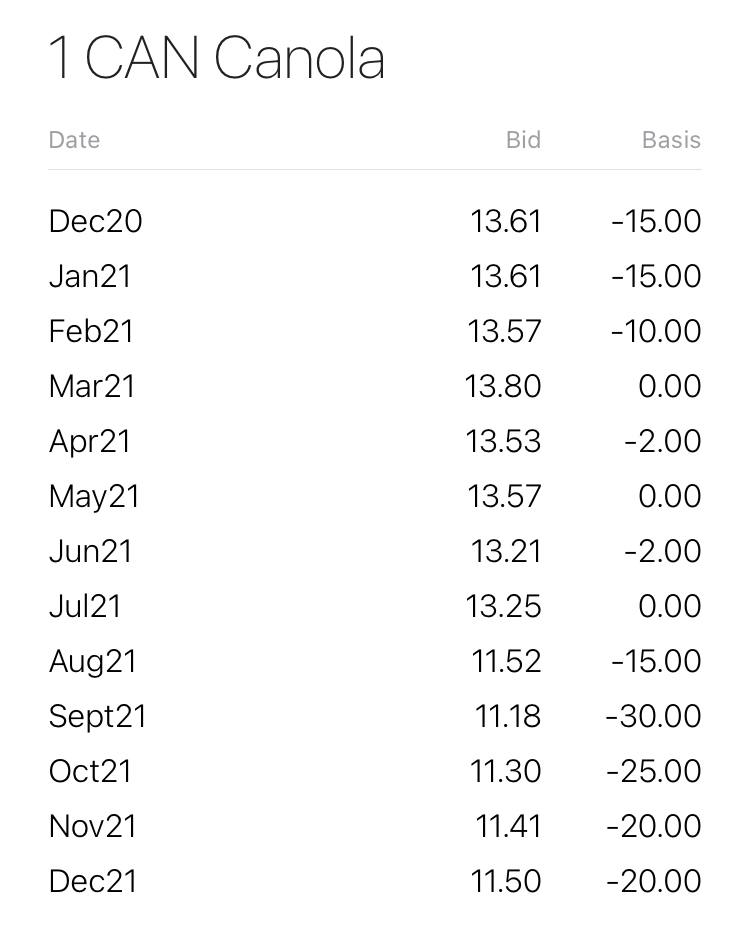This screenshot has height=929, width=750.
Task: Select the Aug21 delivery row
Action: pos(375,662)
